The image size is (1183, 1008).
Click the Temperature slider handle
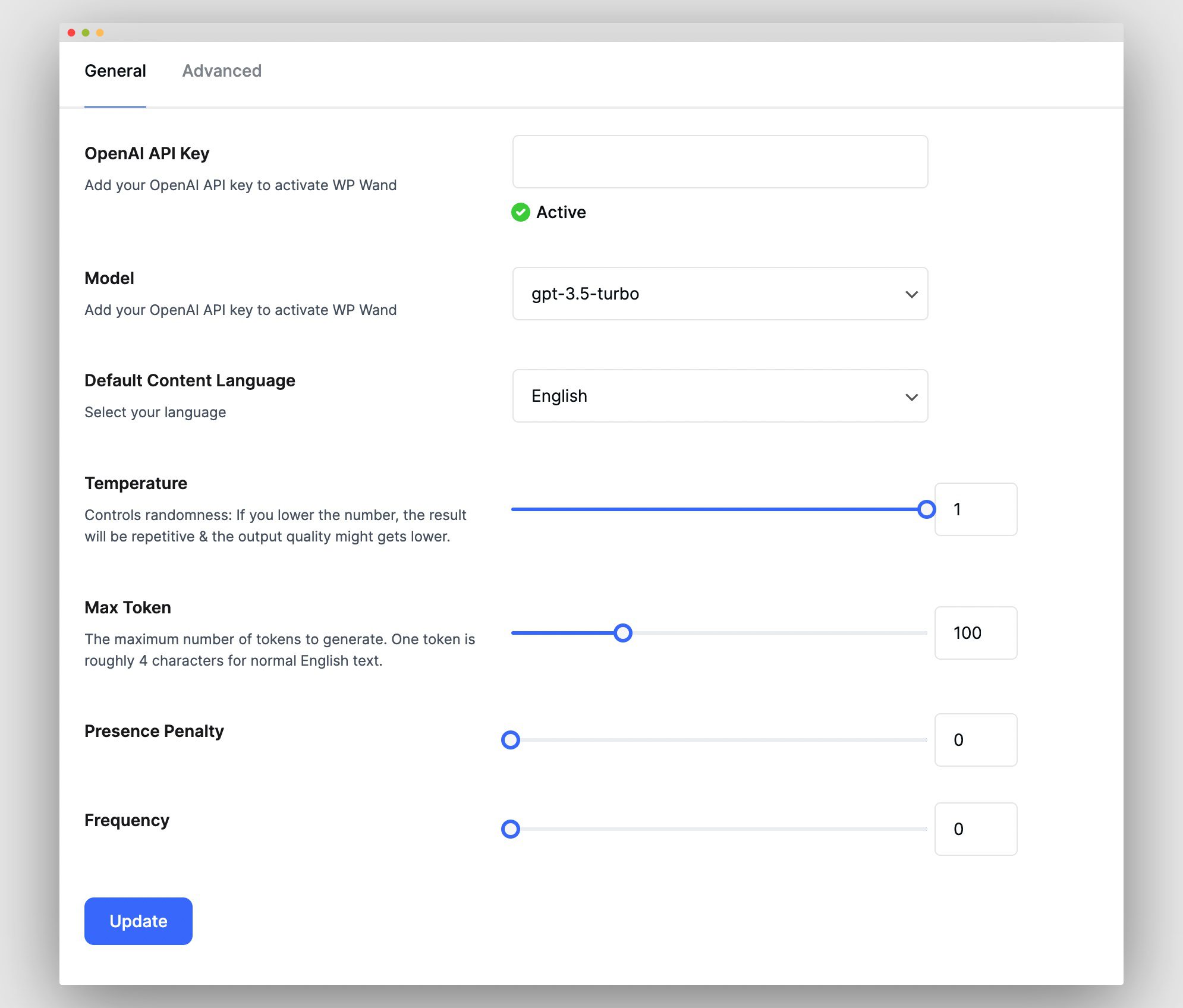tap(926, 509)
